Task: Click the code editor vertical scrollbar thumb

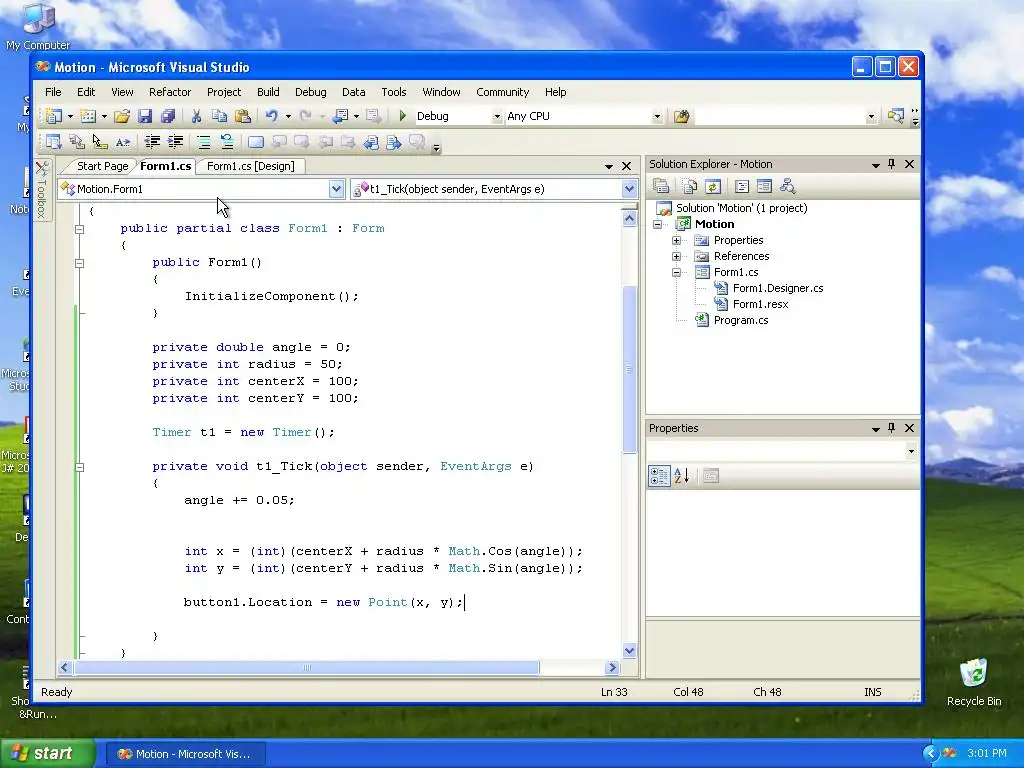Action: tap(630, 370)
